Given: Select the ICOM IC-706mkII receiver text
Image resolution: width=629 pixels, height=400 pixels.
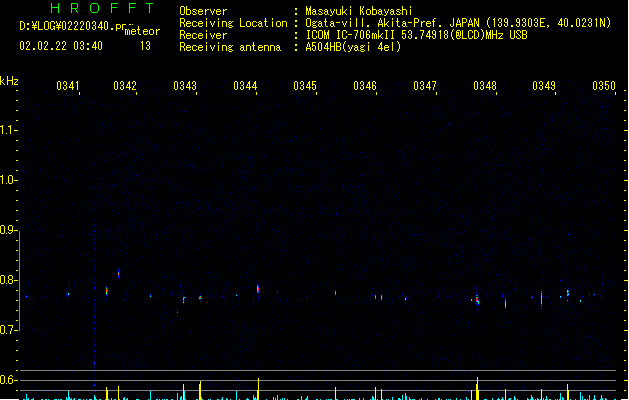Looking at the screenshot, I should (x=416, y=35).
